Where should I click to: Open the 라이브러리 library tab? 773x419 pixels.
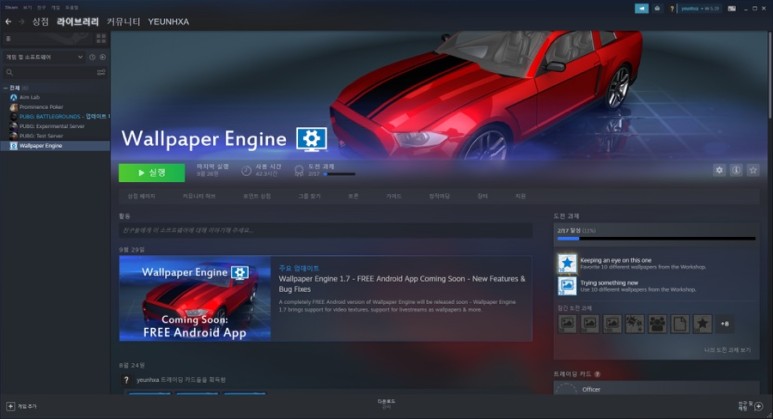point(78,22)
